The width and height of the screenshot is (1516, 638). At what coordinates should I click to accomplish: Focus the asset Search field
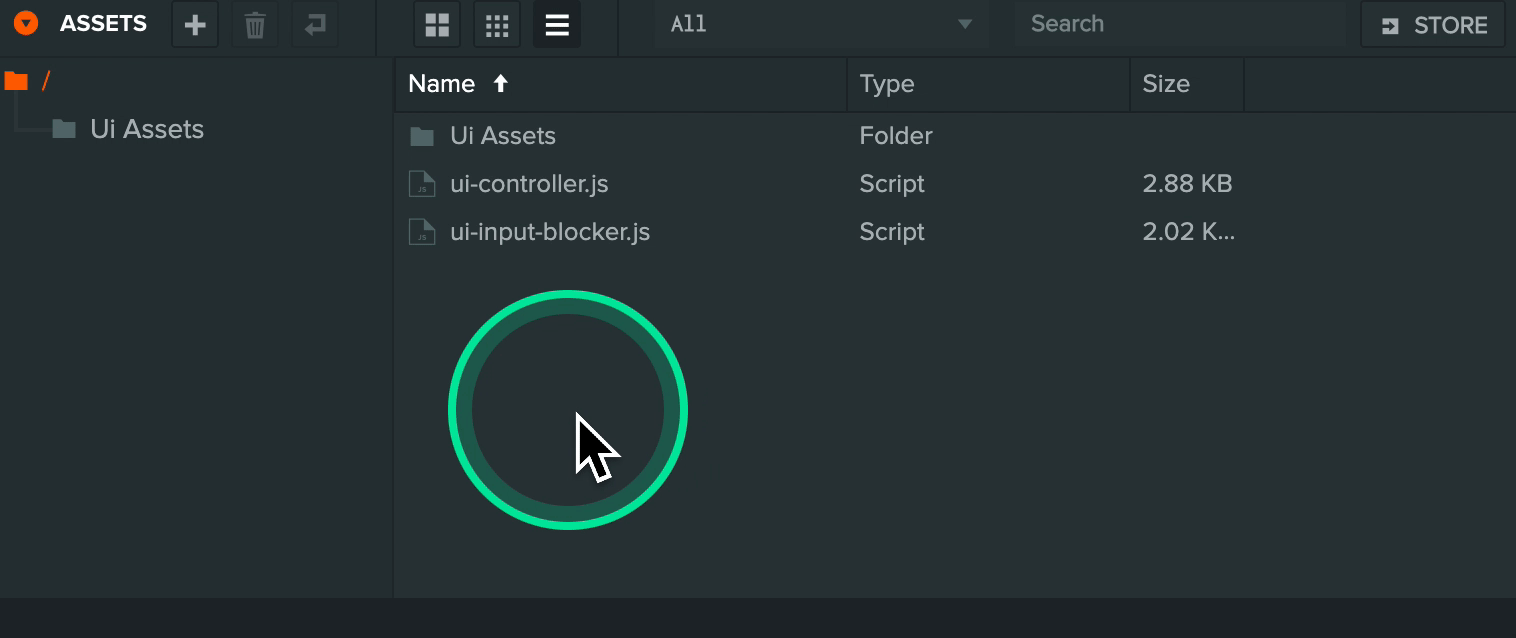tap(1179, 24)
